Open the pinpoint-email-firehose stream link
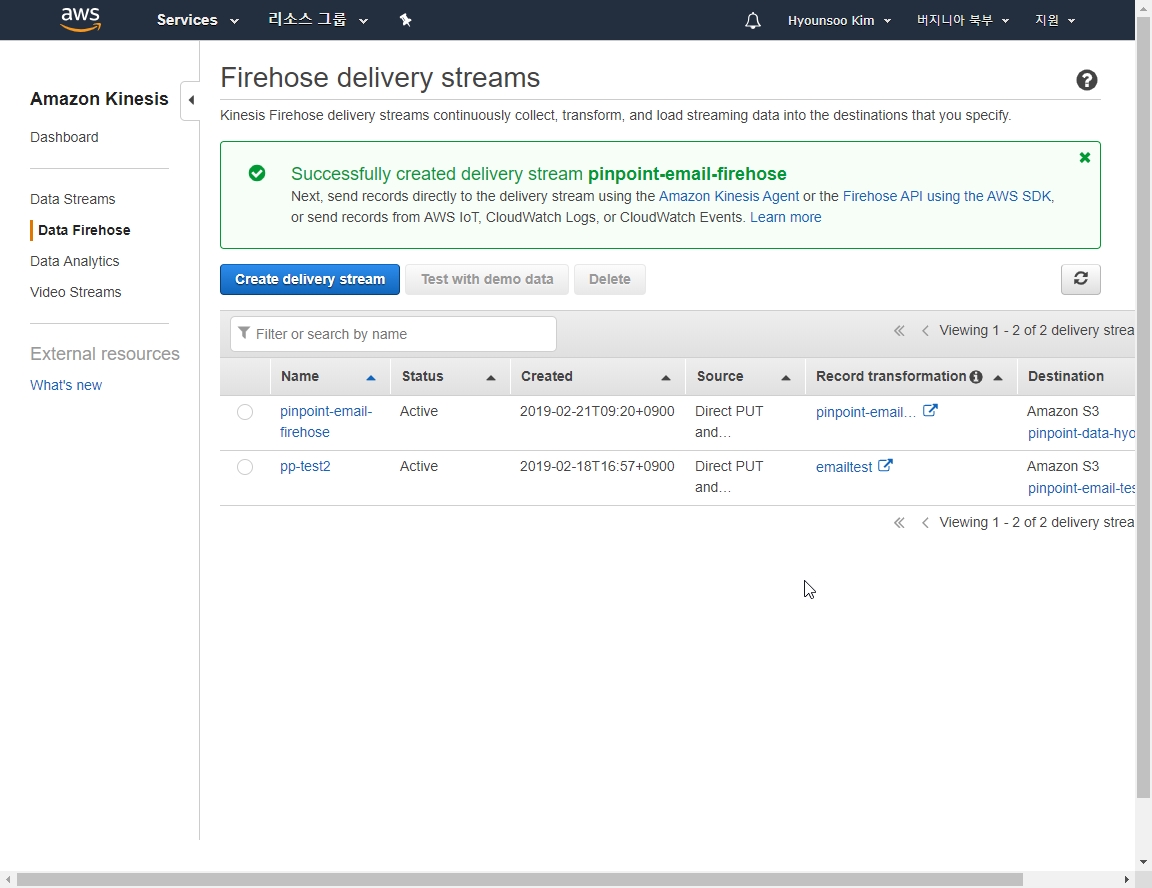This screenshot has width=1152, height=888. click(x=325, y=422)
